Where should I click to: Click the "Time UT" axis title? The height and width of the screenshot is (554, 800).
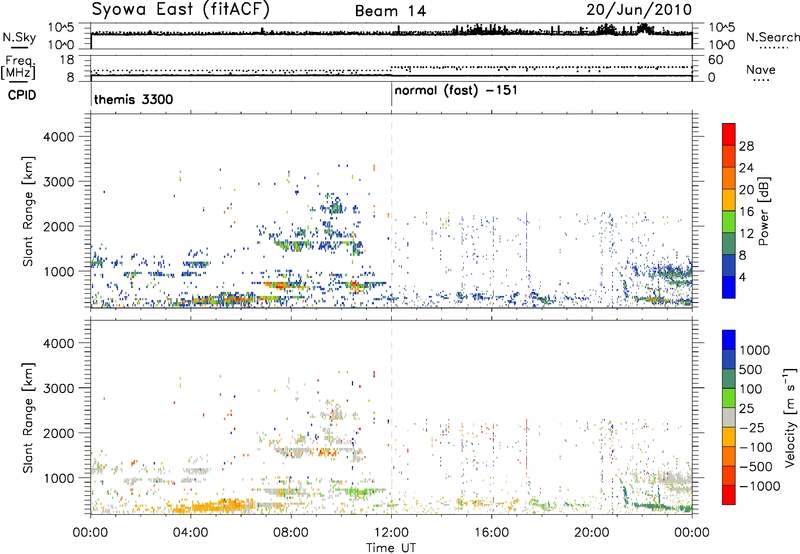coord(391,547)
